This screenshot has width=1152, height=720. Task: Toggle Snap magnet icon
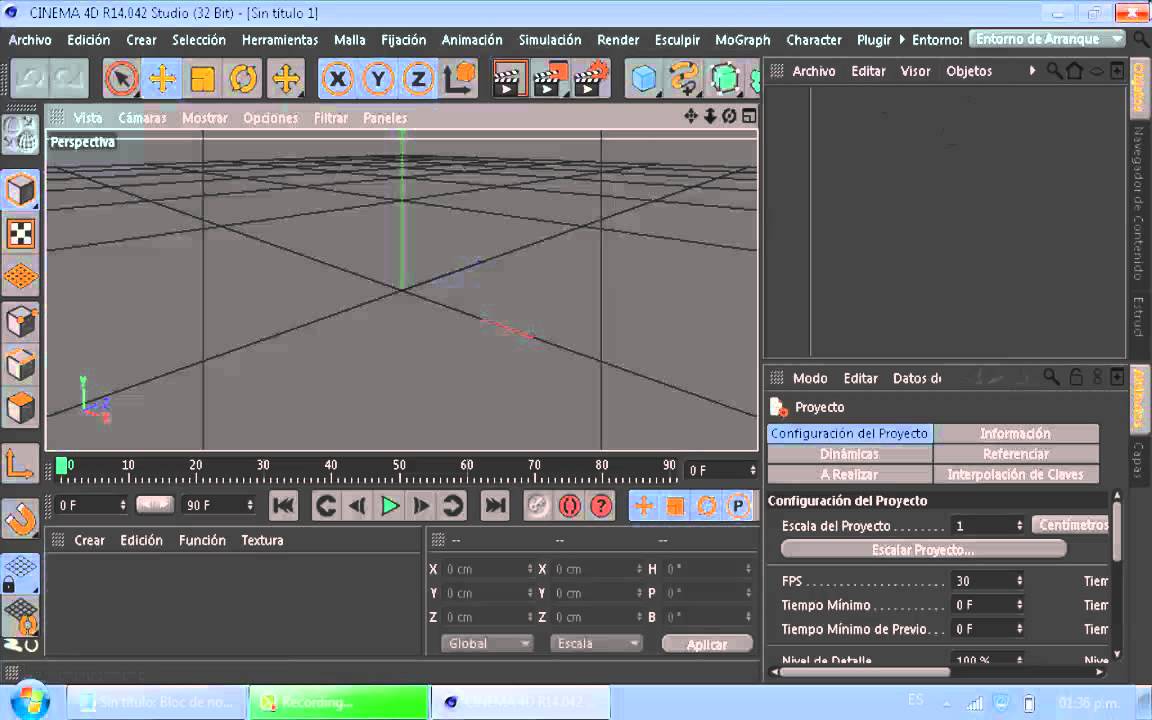[x=21, y=519]
